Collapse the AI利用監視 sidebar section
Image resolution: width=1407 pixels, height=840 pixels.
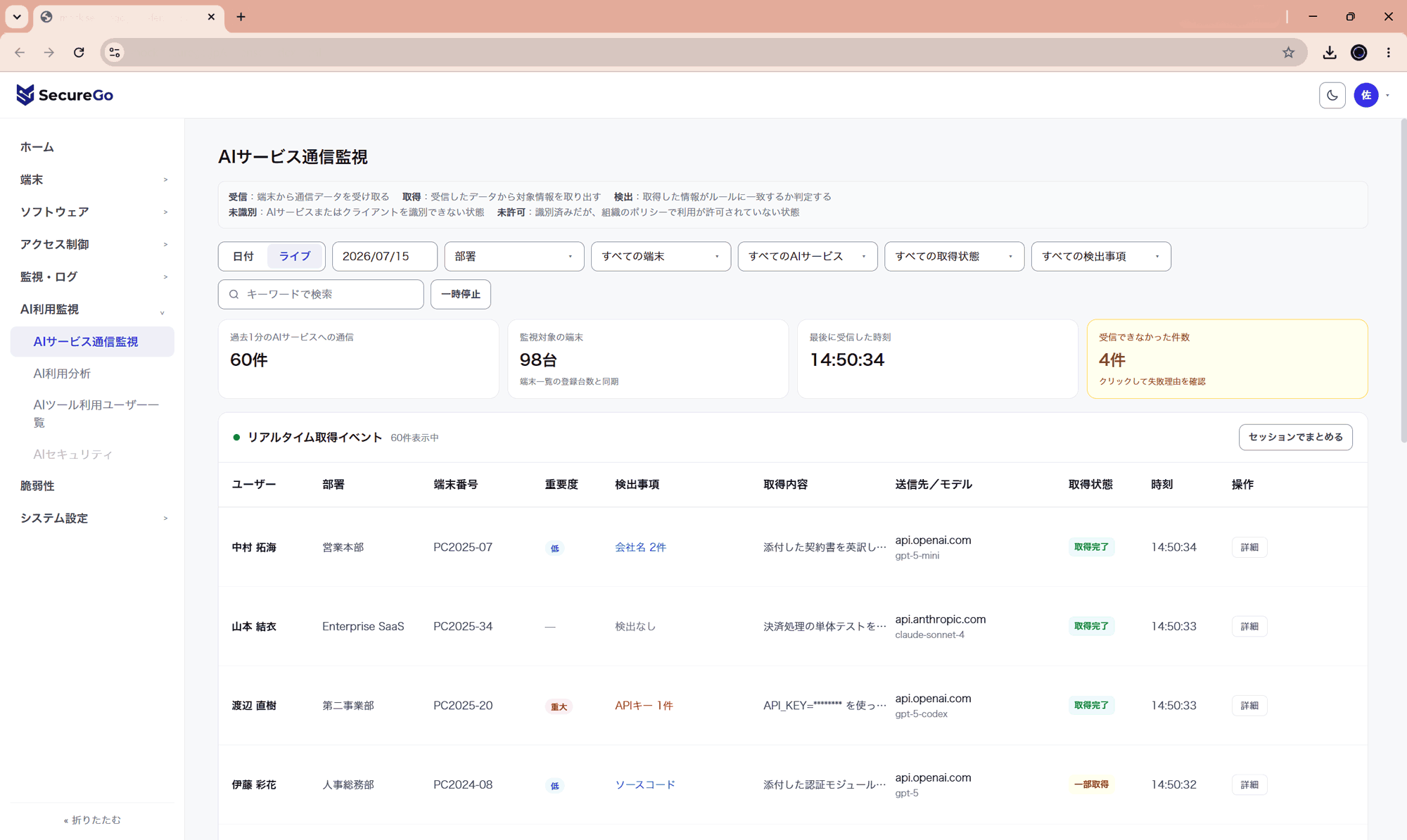[93, 309]
